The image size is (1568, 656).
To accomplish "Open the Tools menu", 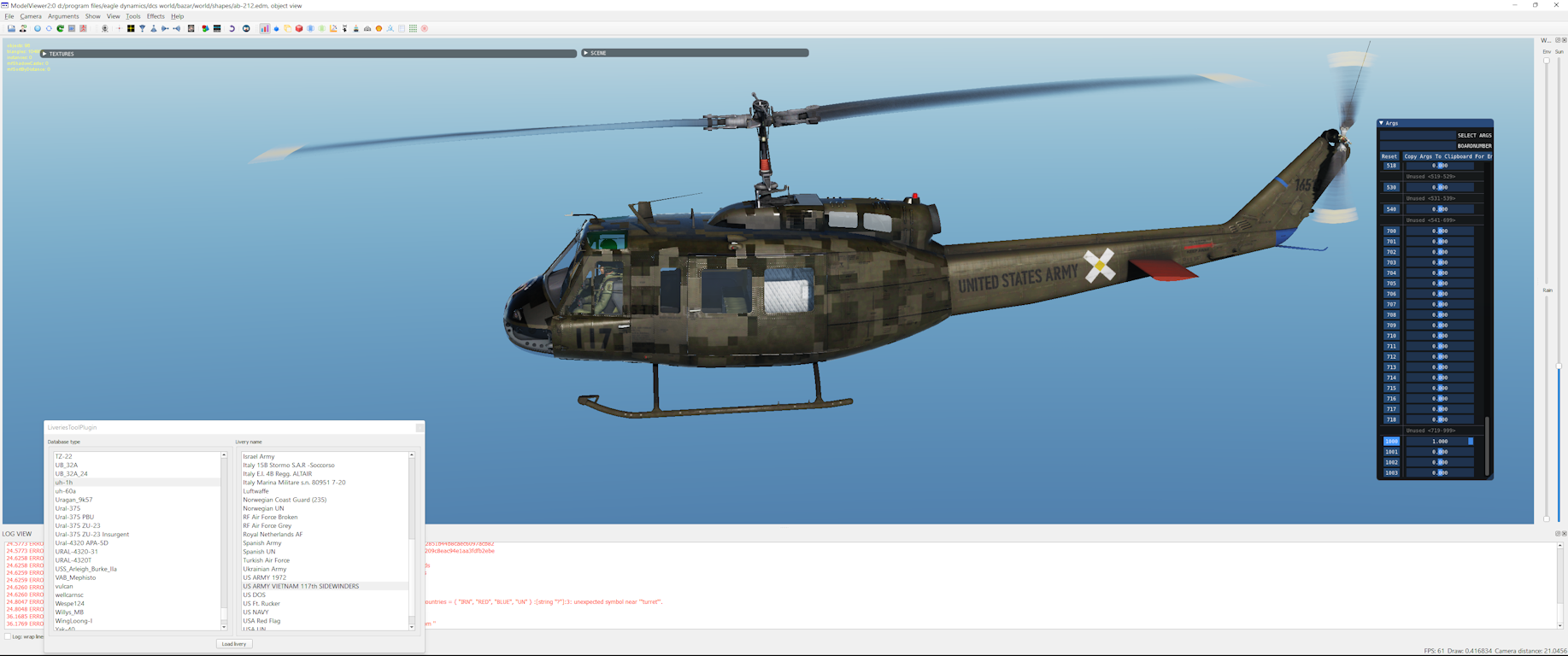I will coord(132,16).
